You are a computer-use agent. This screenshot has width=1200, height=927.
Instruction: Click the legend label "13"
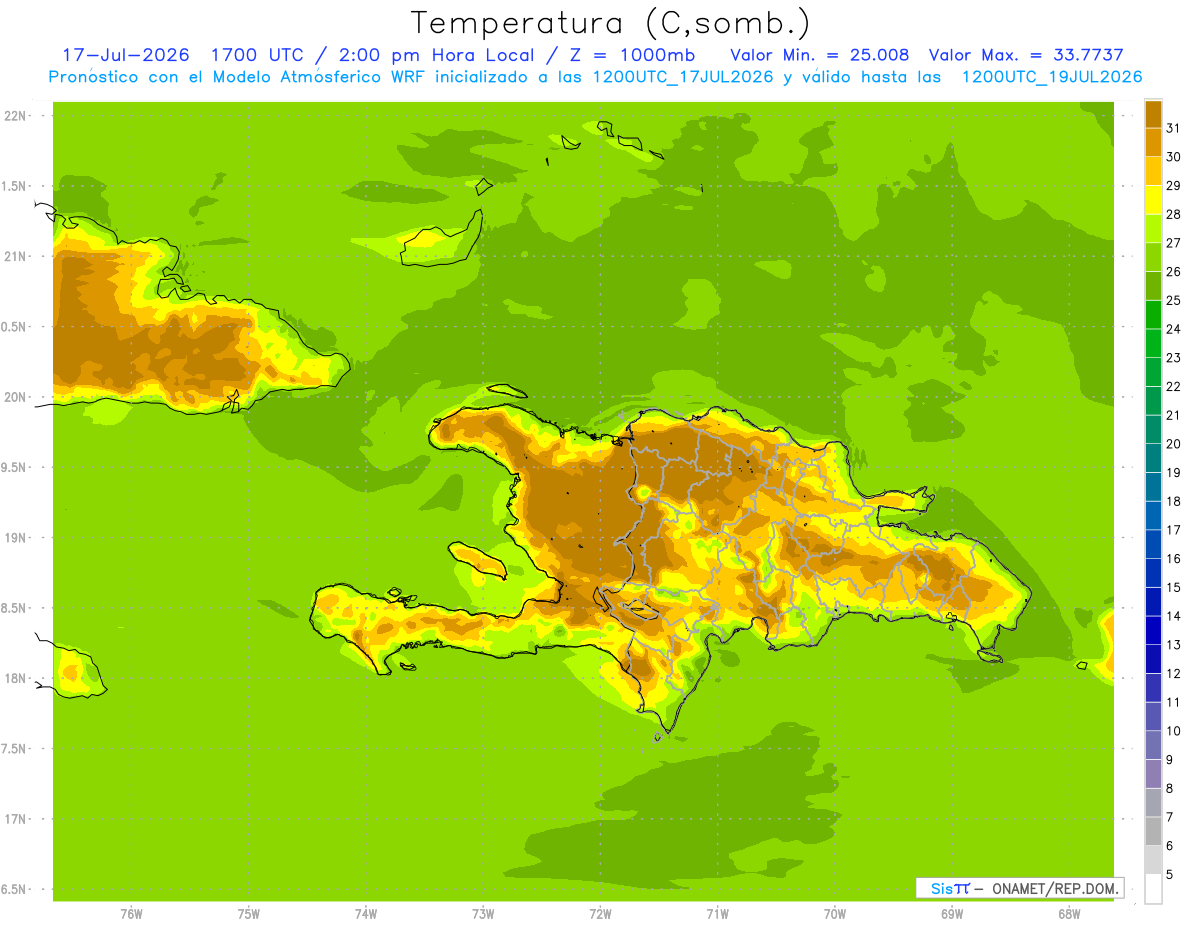pos(1174,644)
